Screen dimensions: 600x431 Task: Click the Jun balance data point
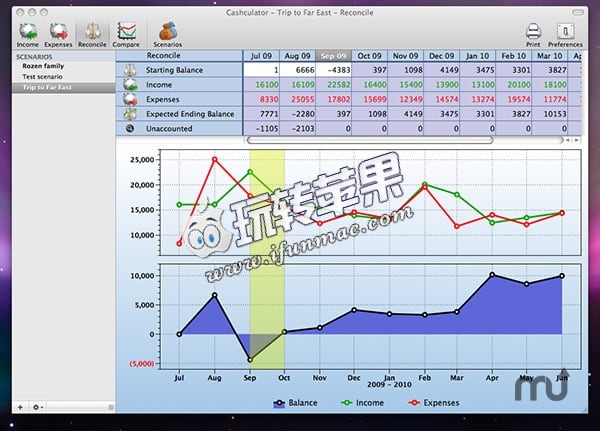pyautogui.click(x=562, y=276)
